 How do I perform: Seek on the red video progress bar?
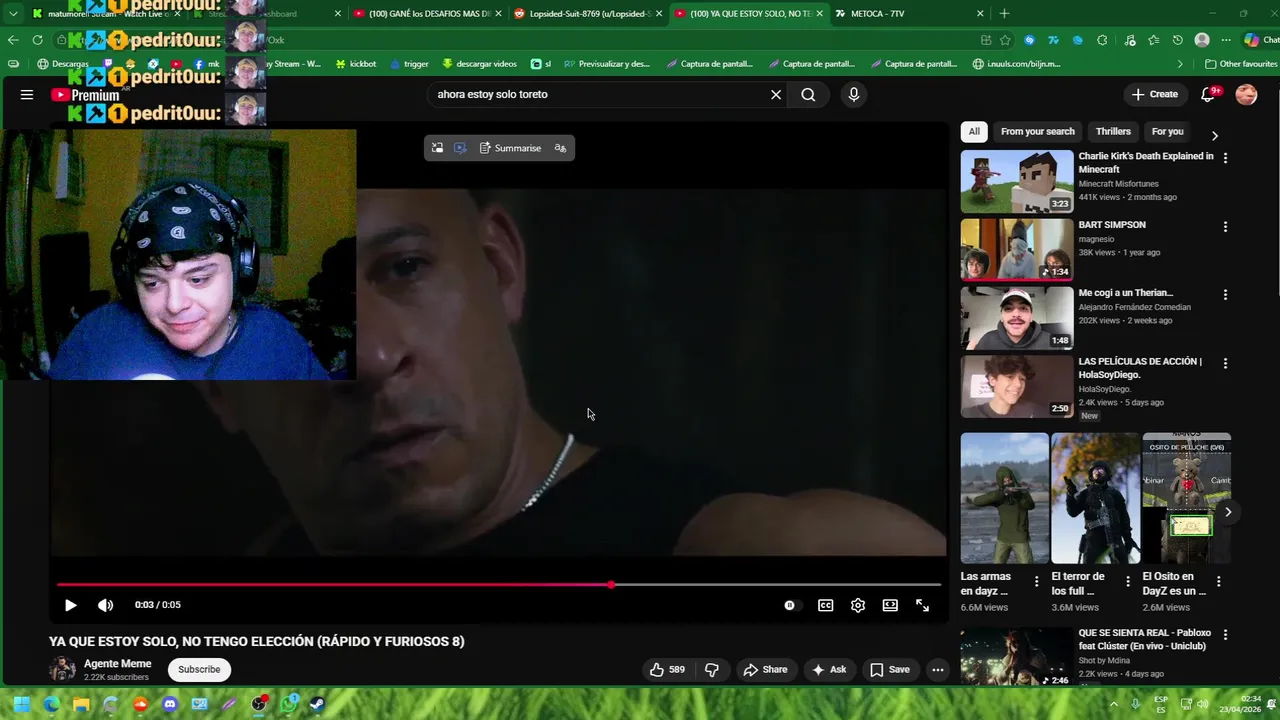click(499, 584)
